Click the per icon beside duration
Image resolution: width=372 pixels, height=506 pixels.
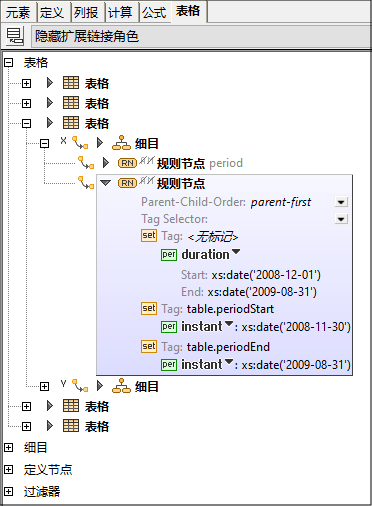[169, 255]
